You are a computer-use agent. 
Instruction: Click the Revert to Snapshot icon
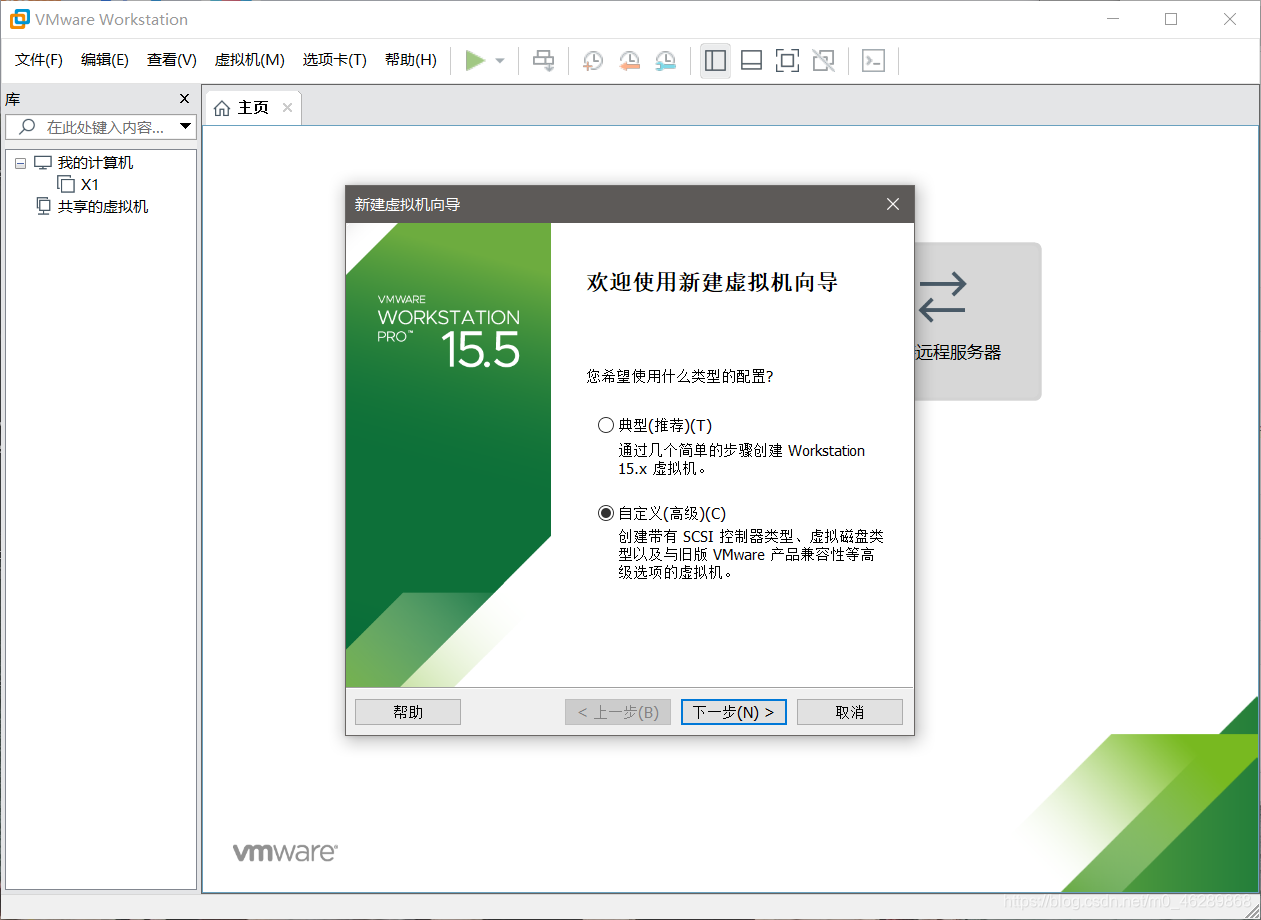(x=629, y=61)
